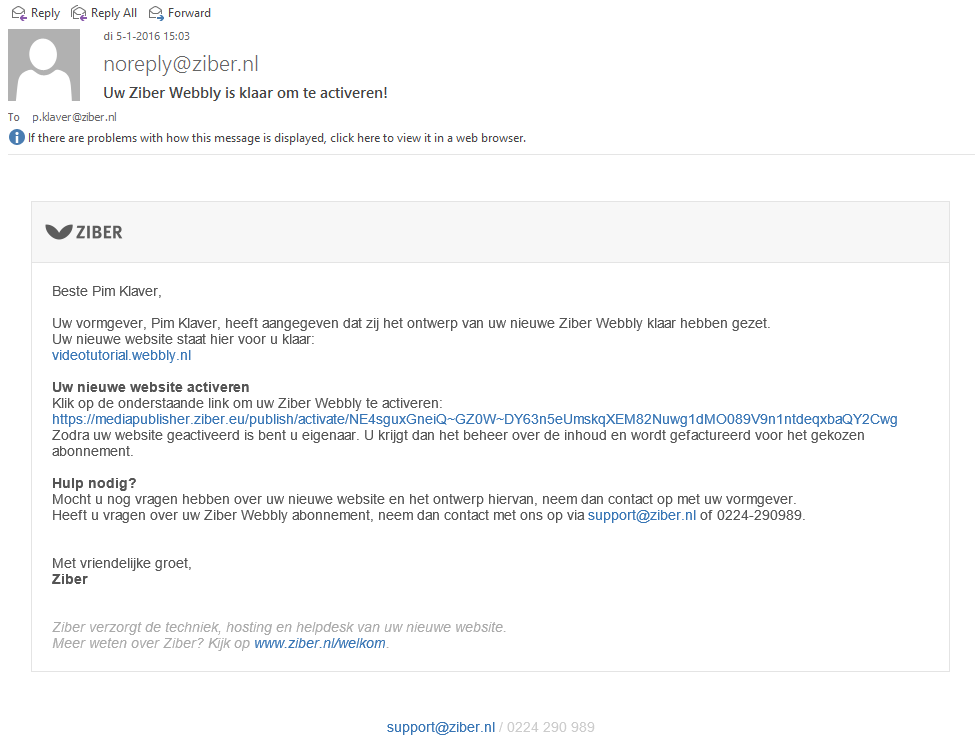Open the mediapublisher activation link
This screenshot has width=975, height=741.
click(x=474, y=420)
